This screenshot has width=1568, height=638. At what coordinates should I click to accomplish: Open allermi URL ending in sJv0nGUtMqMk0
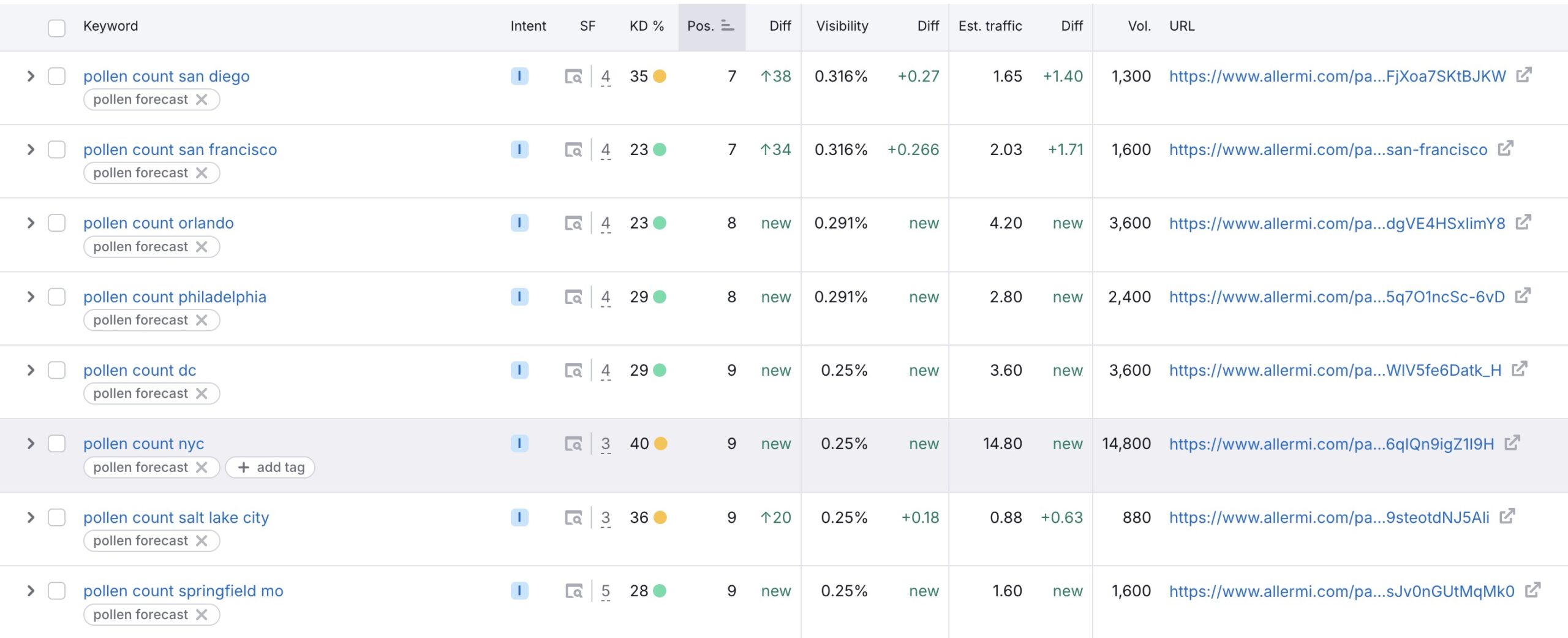pyautogui.click(x=1341, y=591)
